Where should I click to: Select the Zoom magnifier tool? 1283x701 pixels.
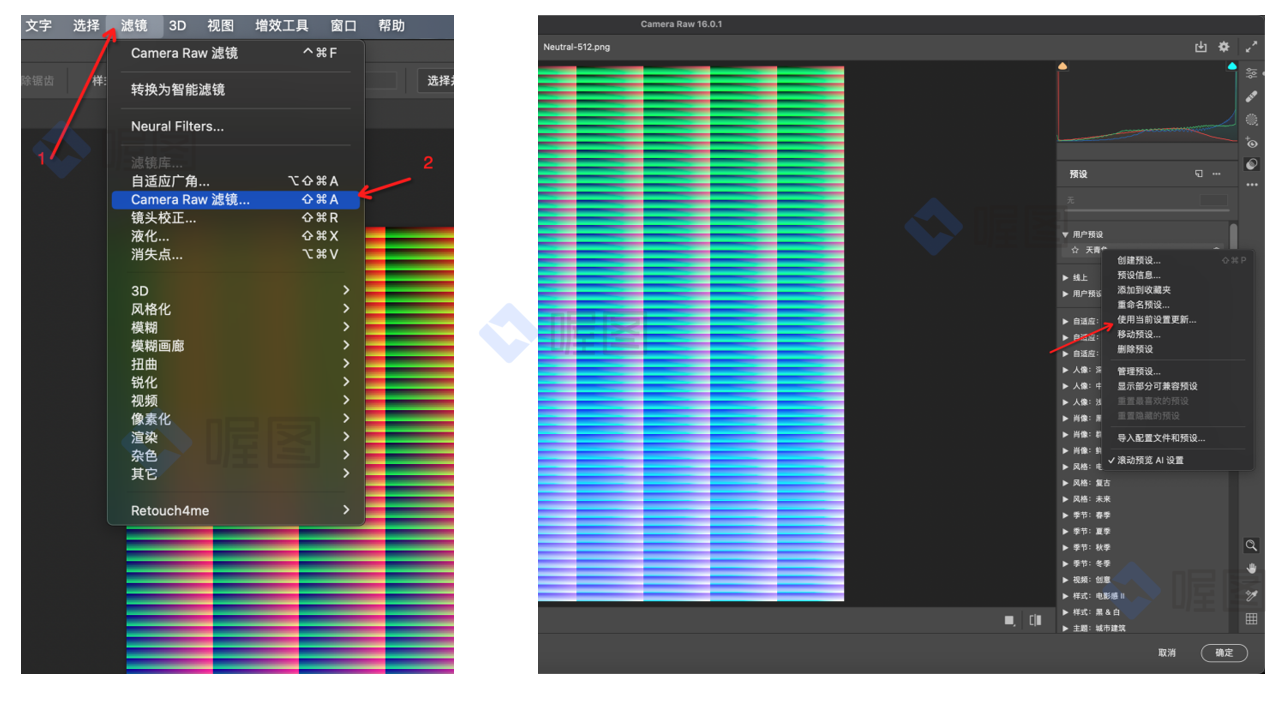tap(1251, 545)
